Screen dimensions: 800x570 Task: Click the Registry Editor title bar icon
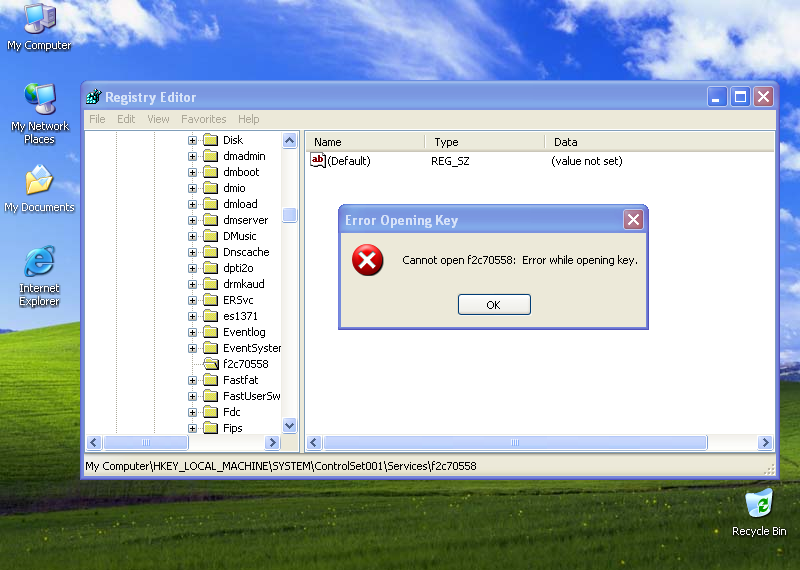pos(94,96)
